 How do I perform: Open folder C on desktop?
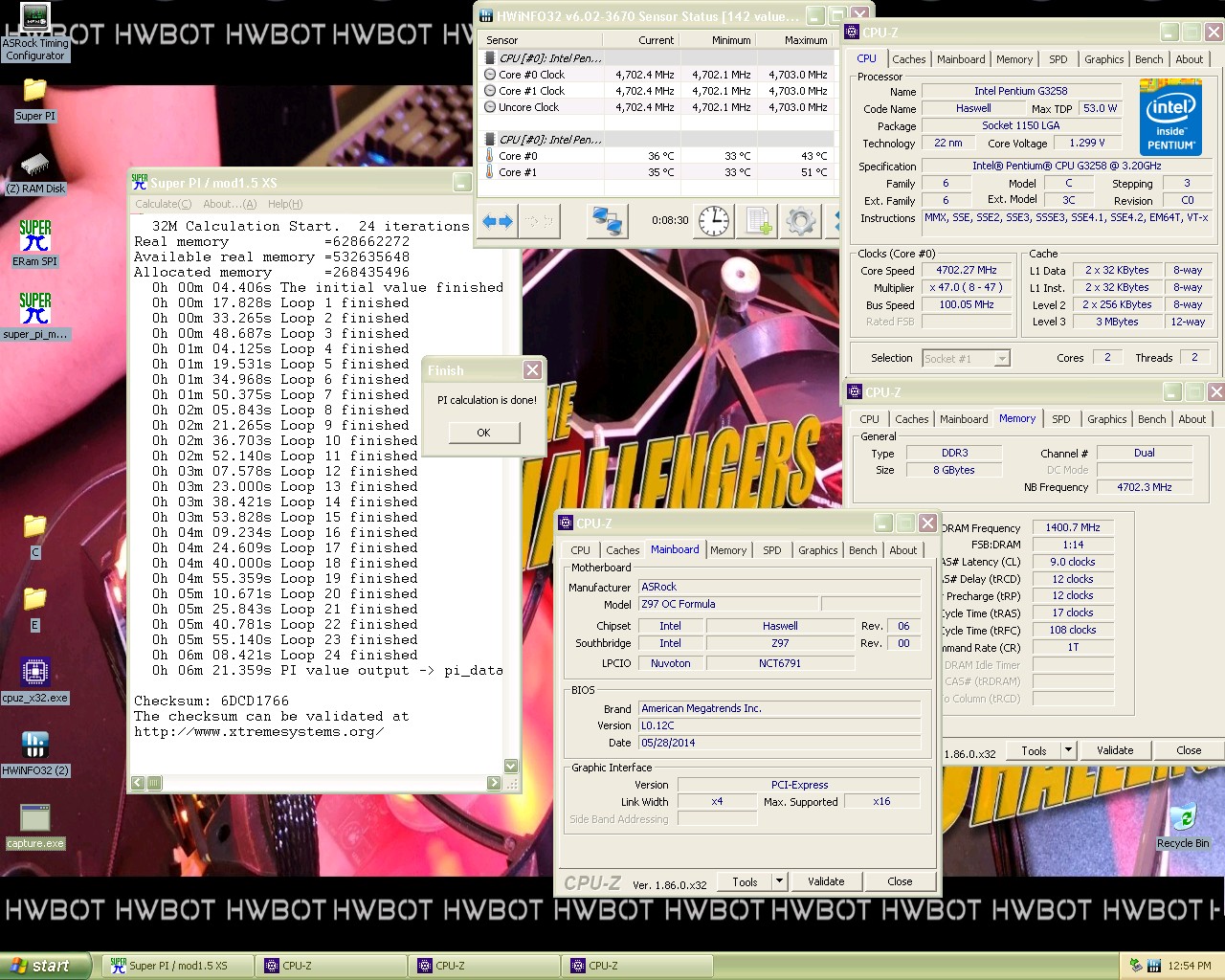[35, 536]
